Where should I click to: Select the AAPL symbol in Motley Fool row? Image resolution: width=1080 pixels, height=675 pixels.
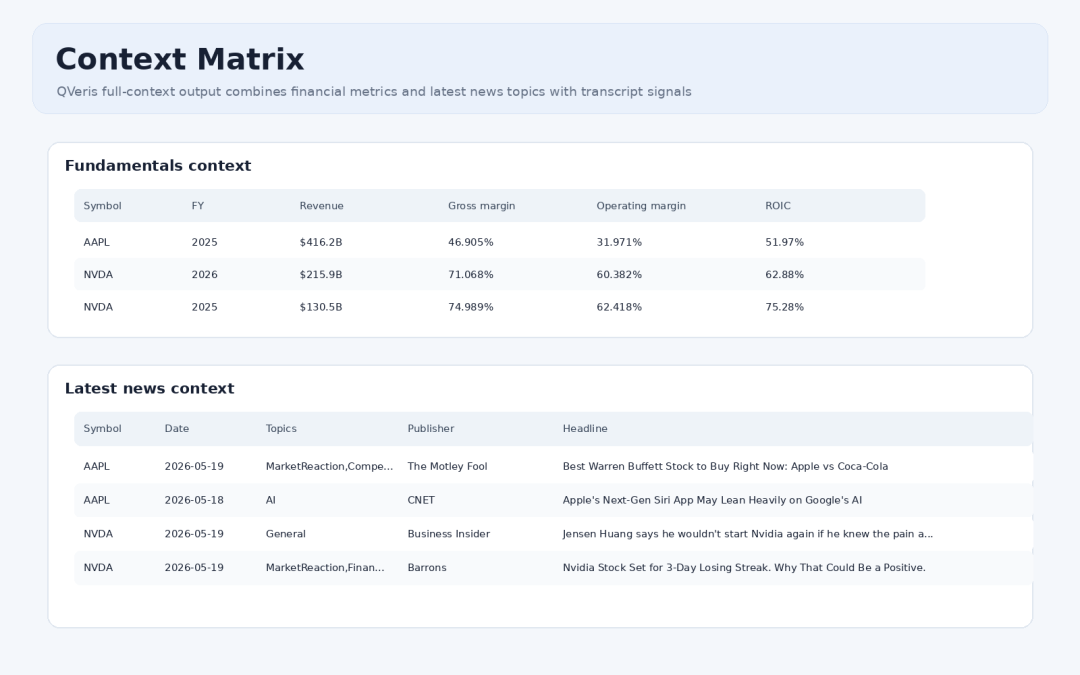(x=96, y=466)
